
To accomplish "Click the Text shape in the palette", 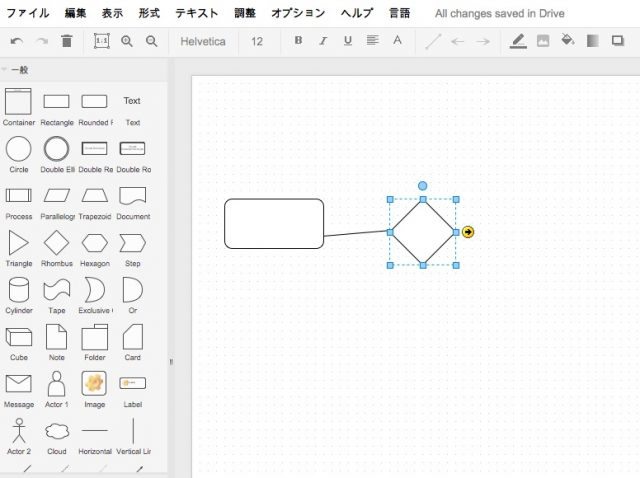I will coord(132,101).
